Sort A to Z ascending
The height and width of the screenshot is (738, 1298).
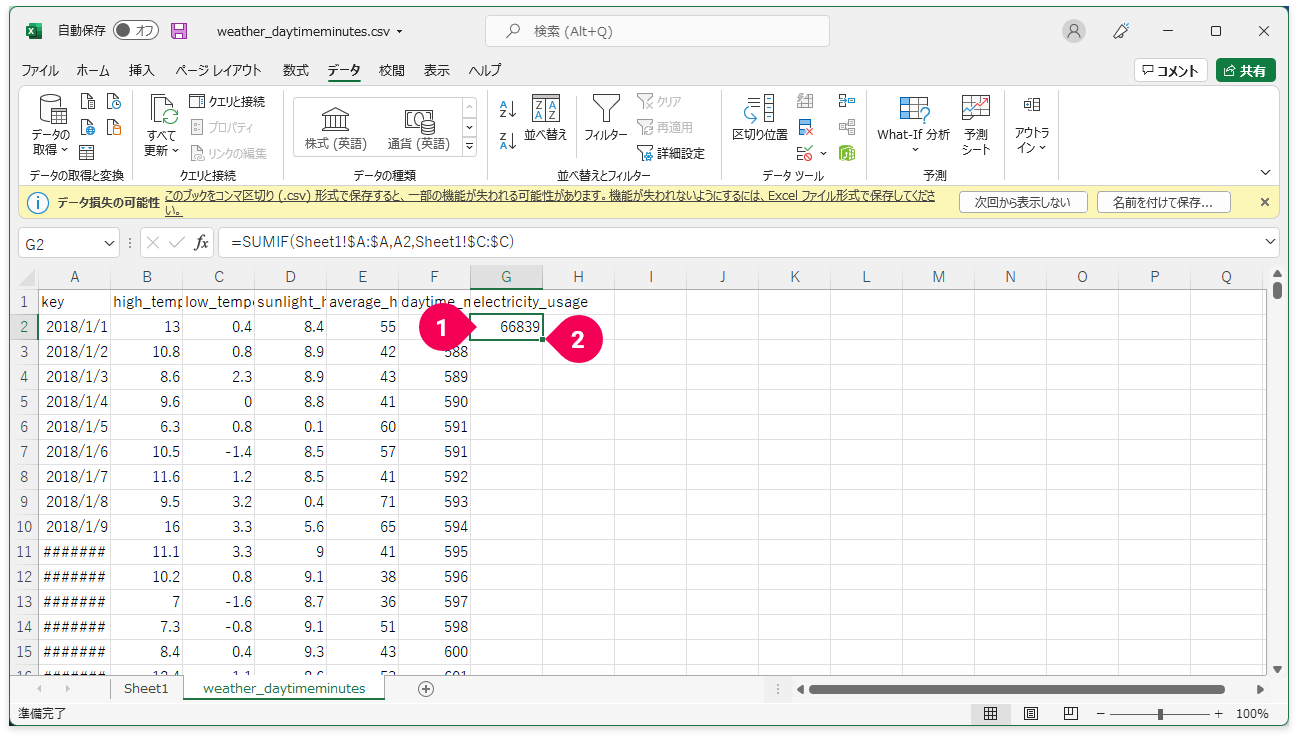(x=508, y=108)
